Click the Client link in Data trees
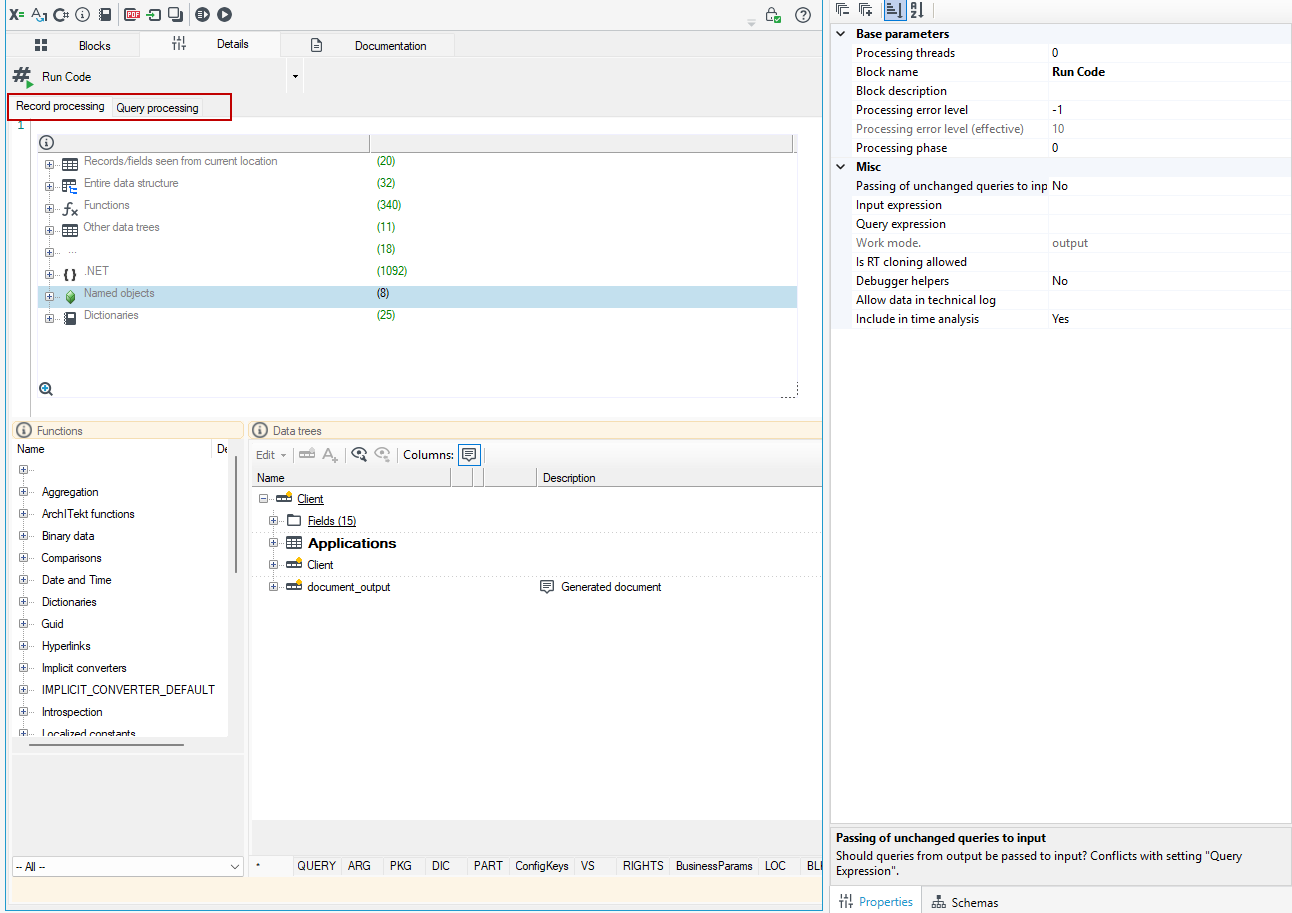The width and height of the screenshot is (1292, 913). [311, 499]
